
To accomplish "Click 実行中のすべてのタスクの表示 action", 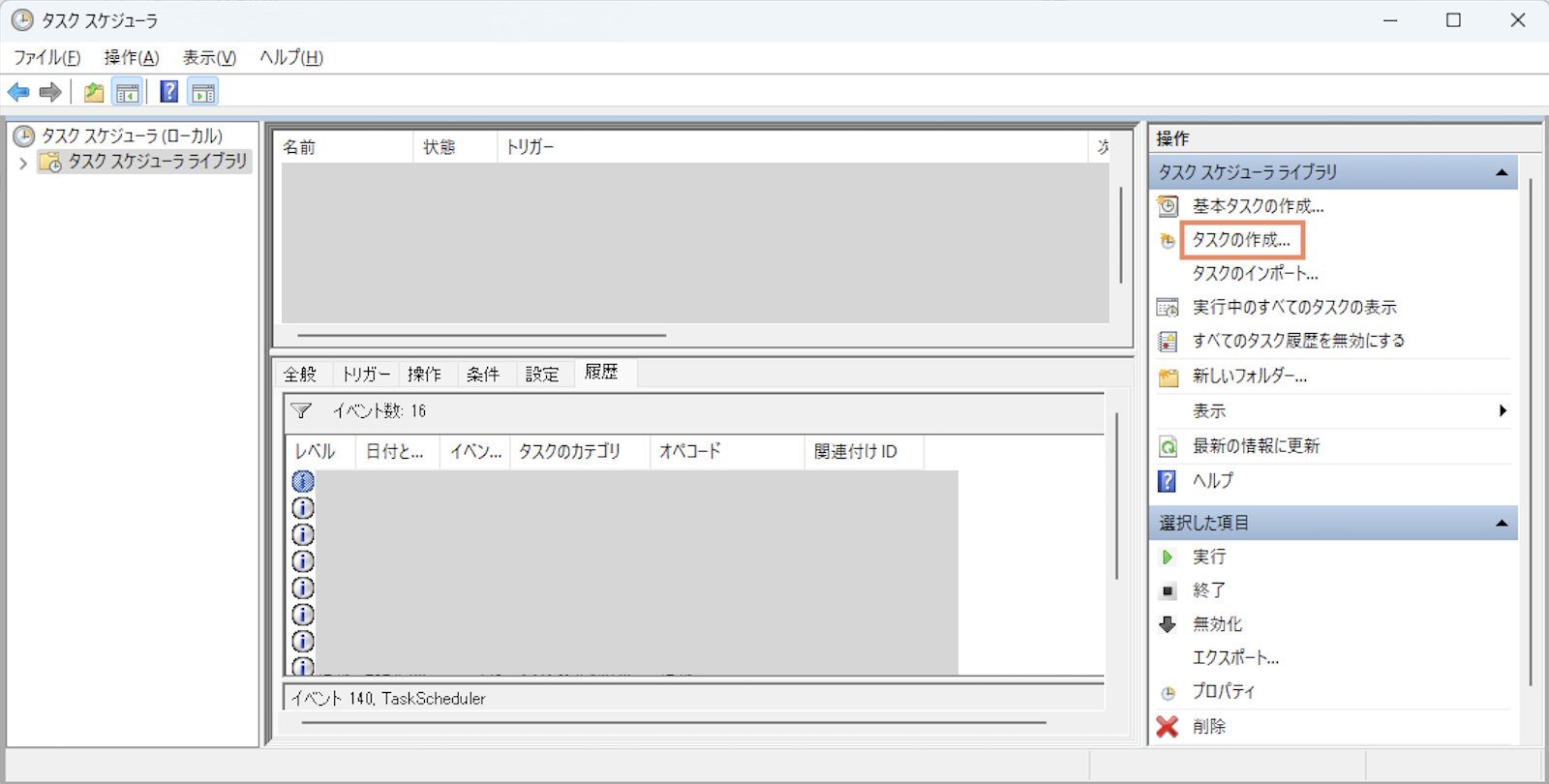I will [x=1294, y=307].
